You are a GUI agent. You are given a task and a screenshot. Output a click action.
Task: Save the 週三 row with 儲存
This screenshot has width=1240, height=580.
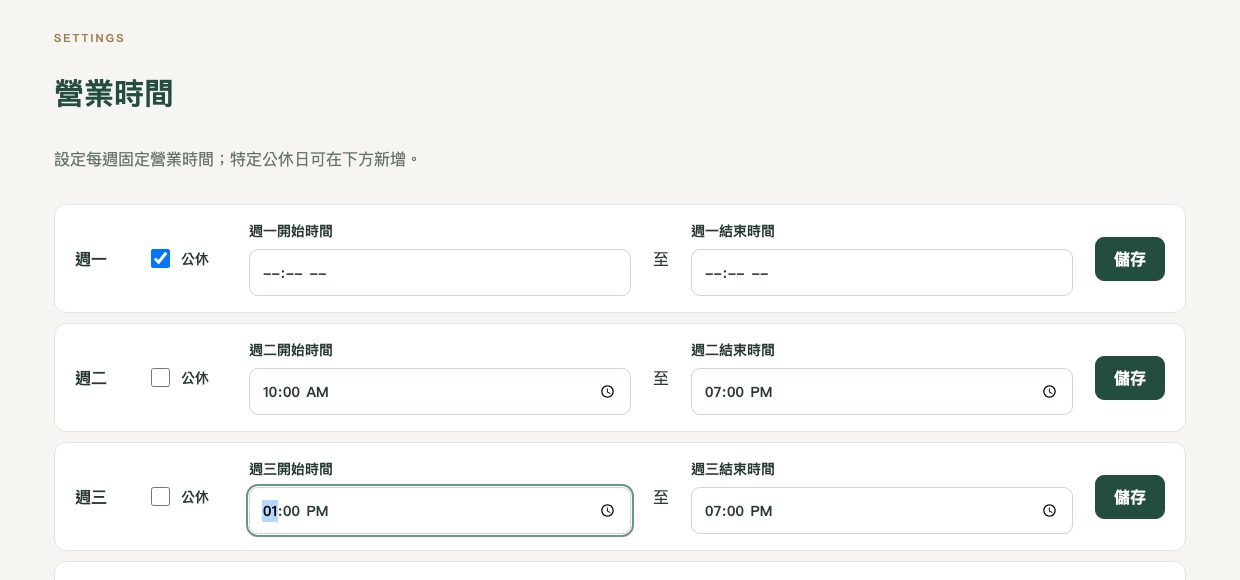1130,497
